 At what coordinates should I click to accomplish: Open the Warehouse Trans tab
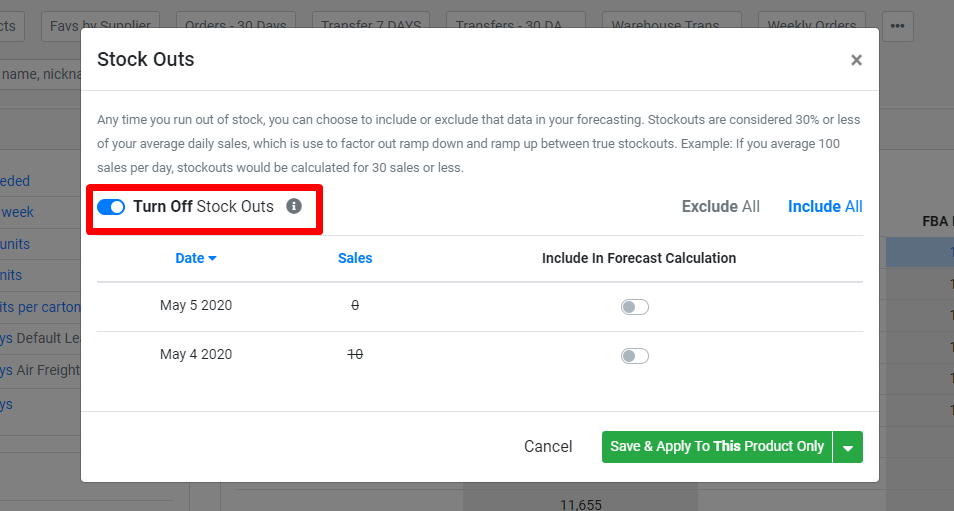[666, 26]
